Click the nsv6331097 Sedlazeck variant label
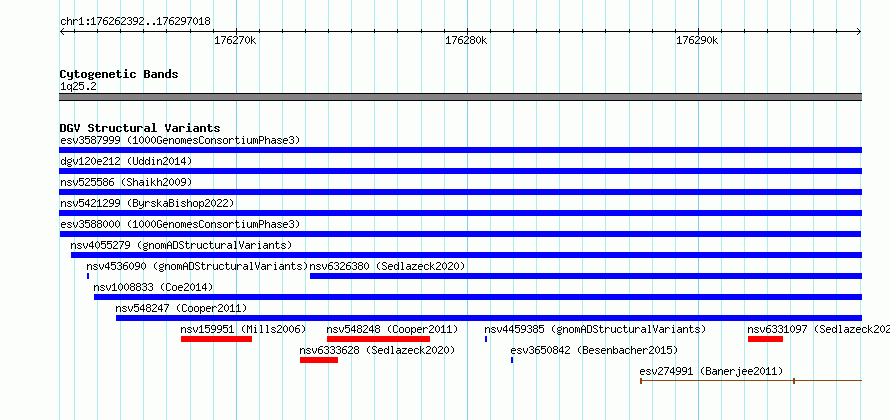The width and height of the screenshot is (890, 420). pyautogui.click(x=818, y=329)
